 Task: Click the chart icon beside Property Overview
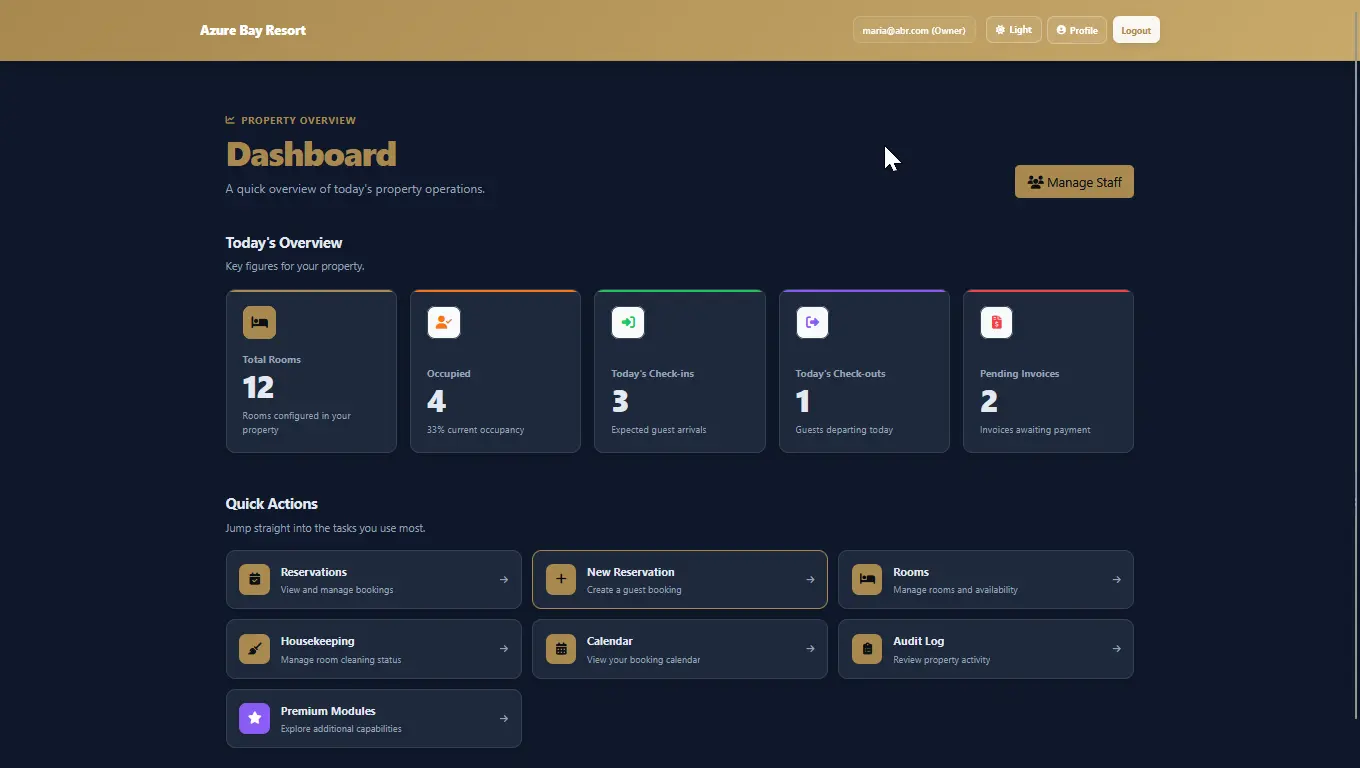coord(230,120)
